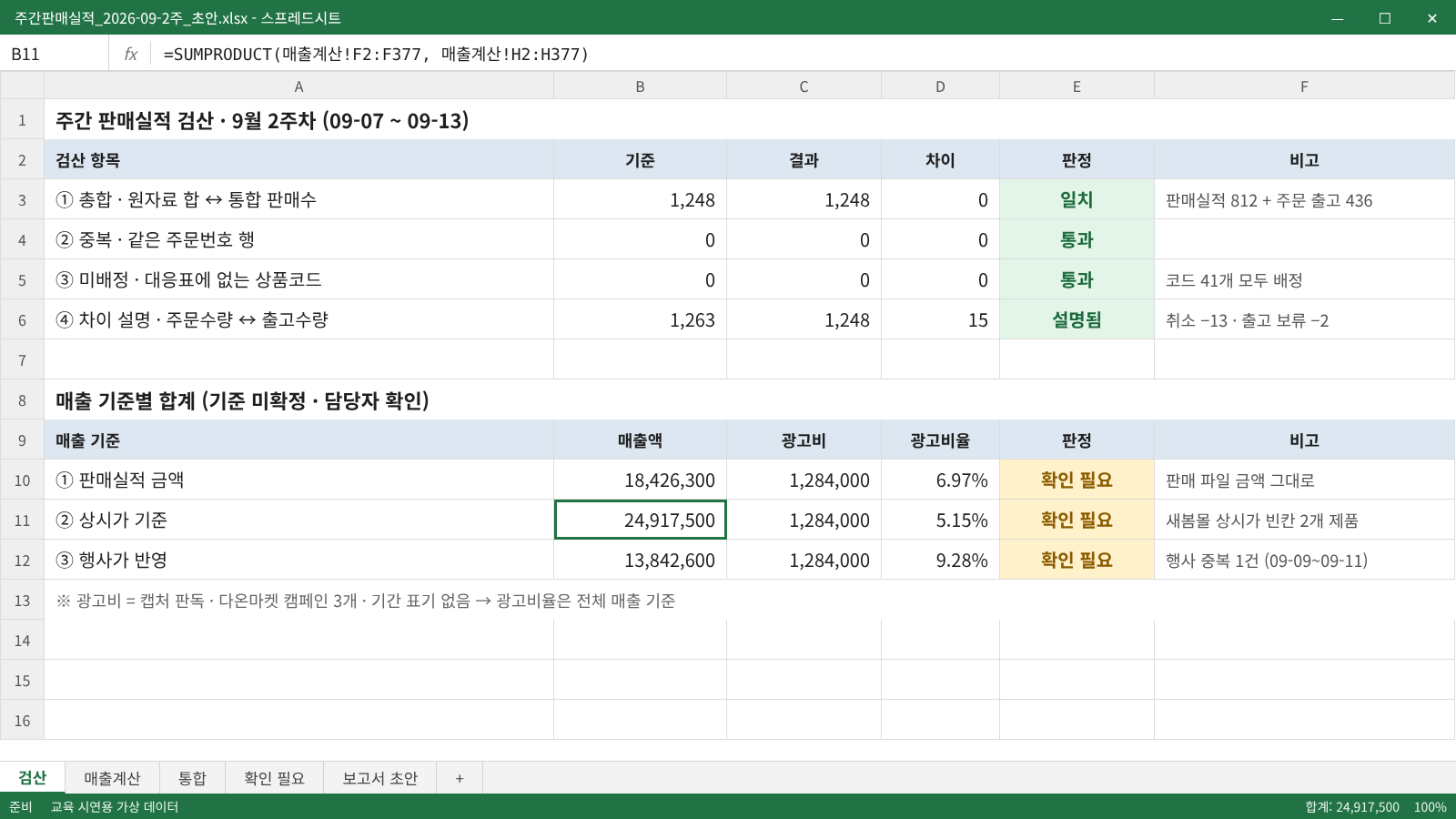Viewport: 1456px width, 819px height.
Task: Click the 100% zoom level in status bar
Action: [x=1430, y=807]
